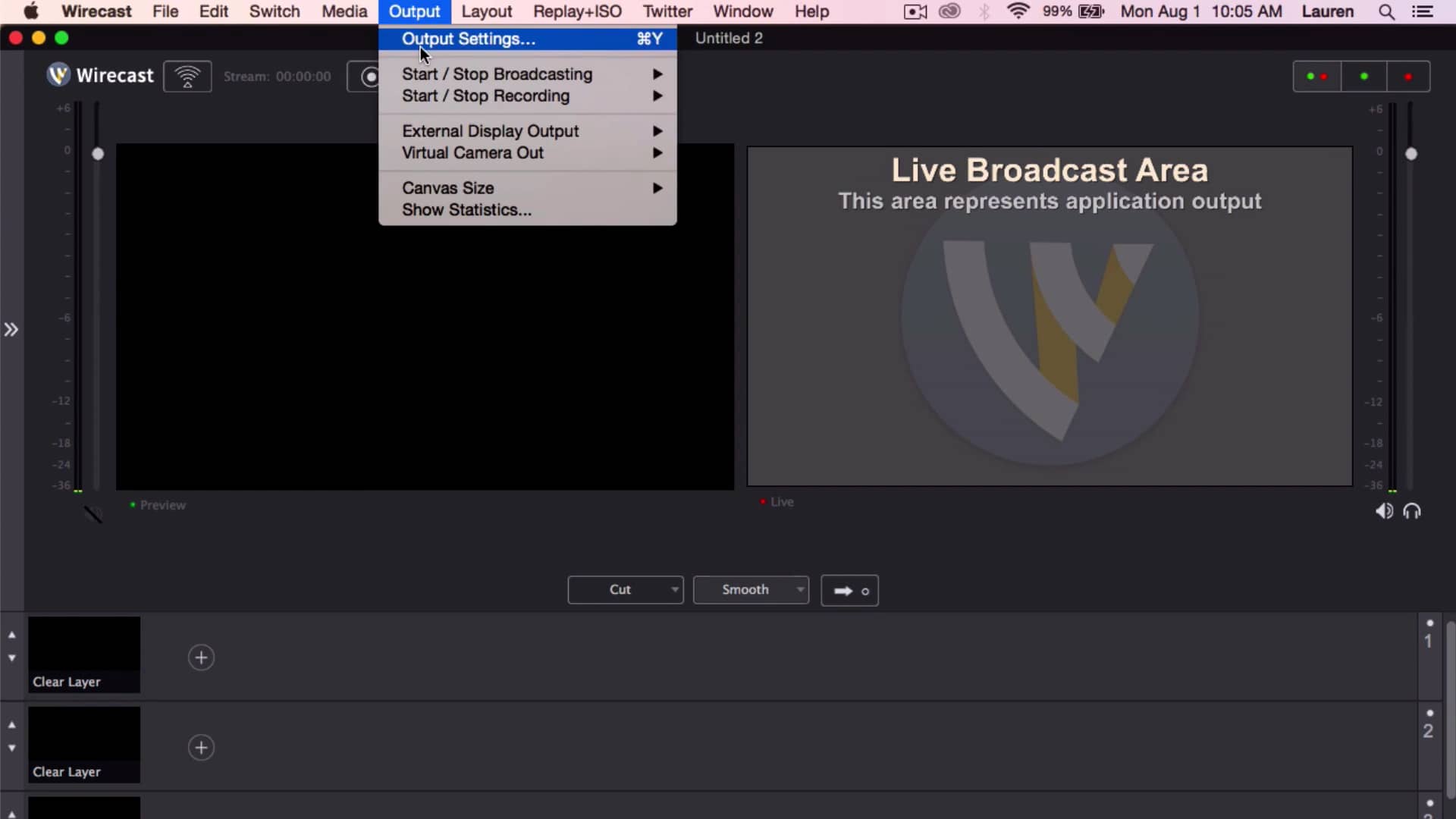The width and height of the screenshot is (1456, 819).
Task: Click the red Live status dot
Action: [x=761, y=501]
